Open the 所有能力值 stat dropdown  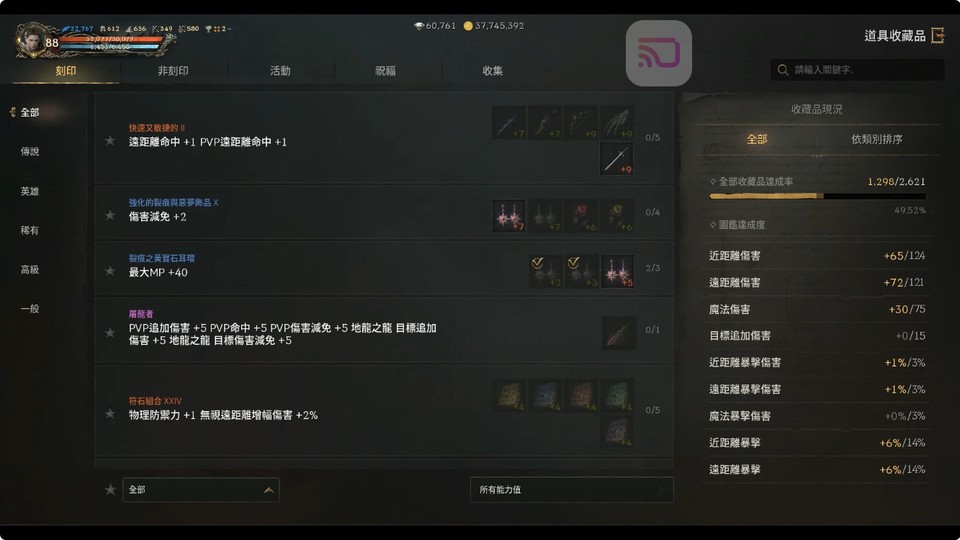click(571, 490)
